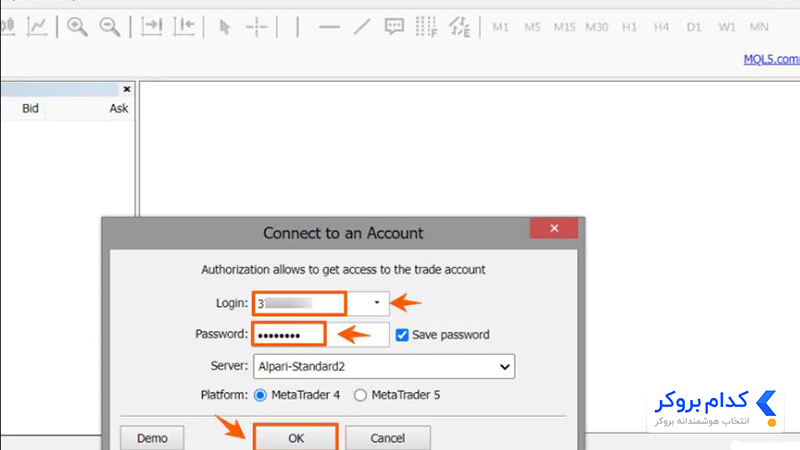Viewport: 800px width, 450px height.
Task: Click the Cancel button
Action: coord(388,438)
